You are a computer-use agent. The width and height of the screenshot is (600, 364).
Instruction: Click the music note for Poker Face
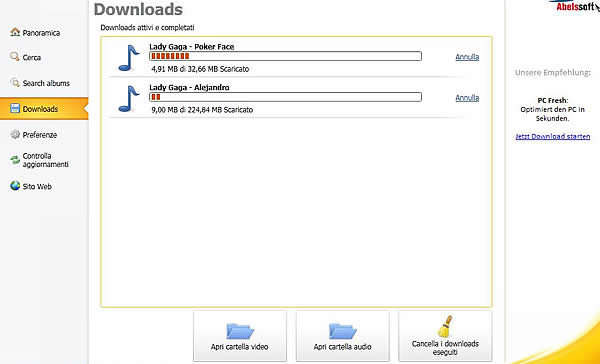[x=129, y=58]
